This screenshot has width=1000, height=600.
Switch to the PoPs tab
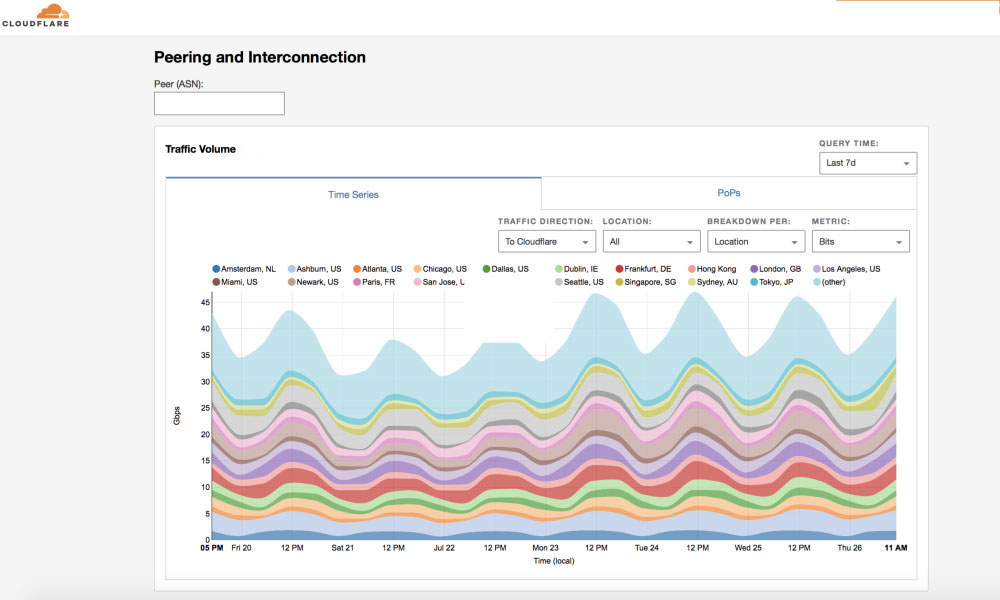[x=729, y=192]
